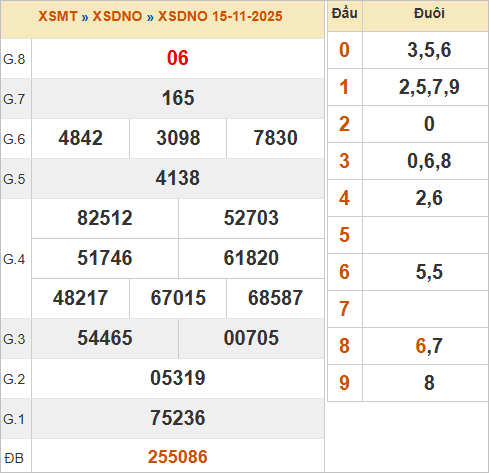Image resolution: width=489 pixels, height=473 pixels.
Task: Click head digit 7 in Đầu column
Action: click(x=344, y=309)
